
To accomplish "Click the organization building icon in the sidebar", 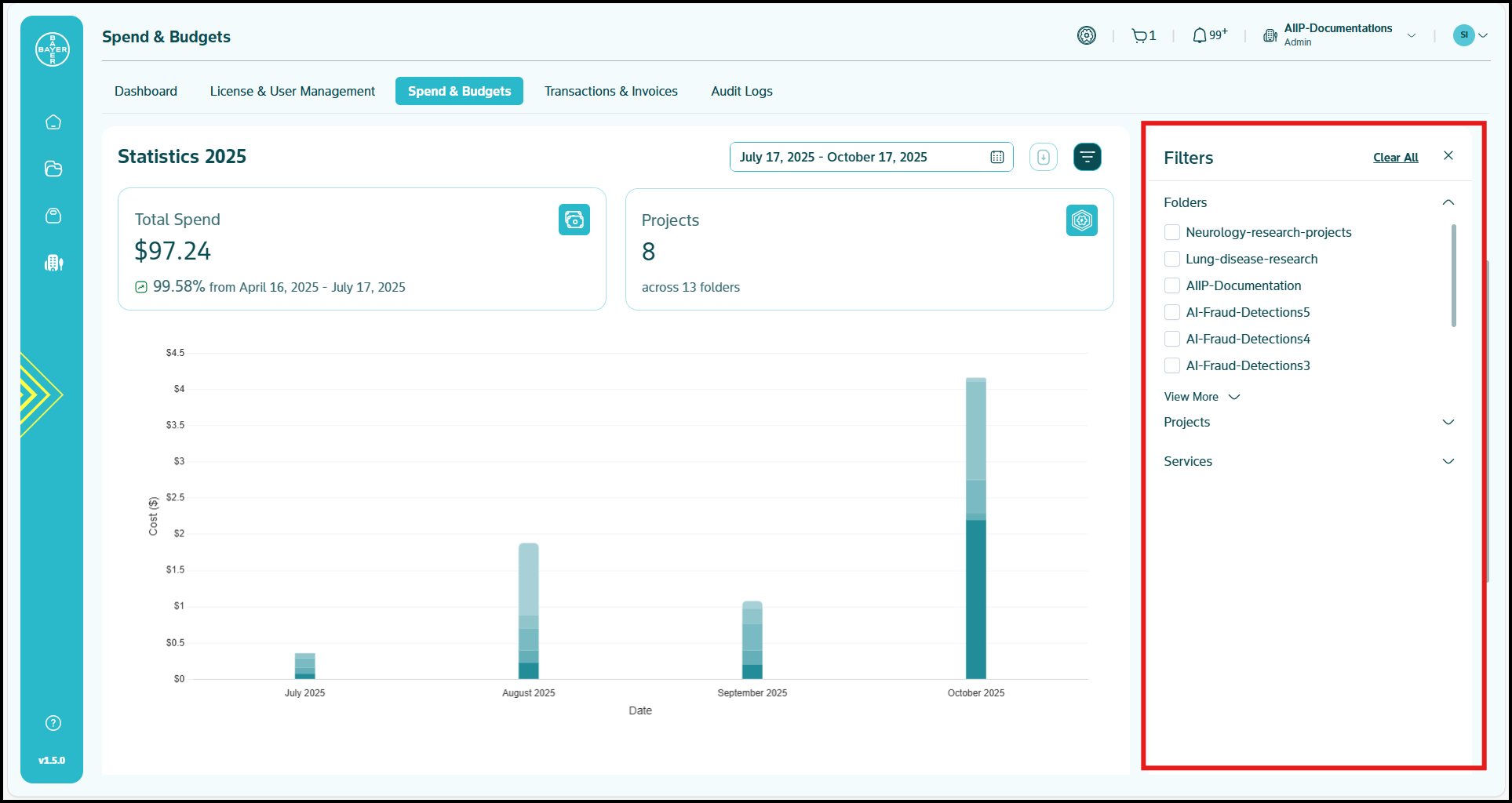I will (x=53, y=263).
